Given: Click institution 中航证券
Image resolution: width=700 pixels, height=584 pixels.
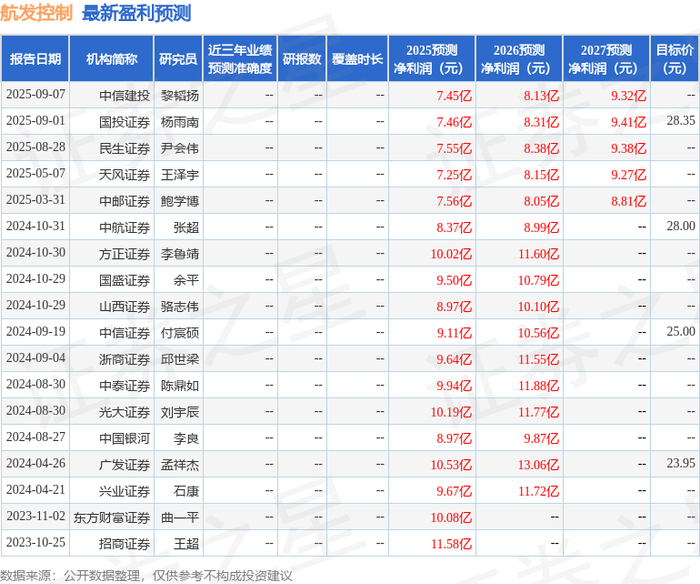Looking at the screenshot, I should click(125, 227).
